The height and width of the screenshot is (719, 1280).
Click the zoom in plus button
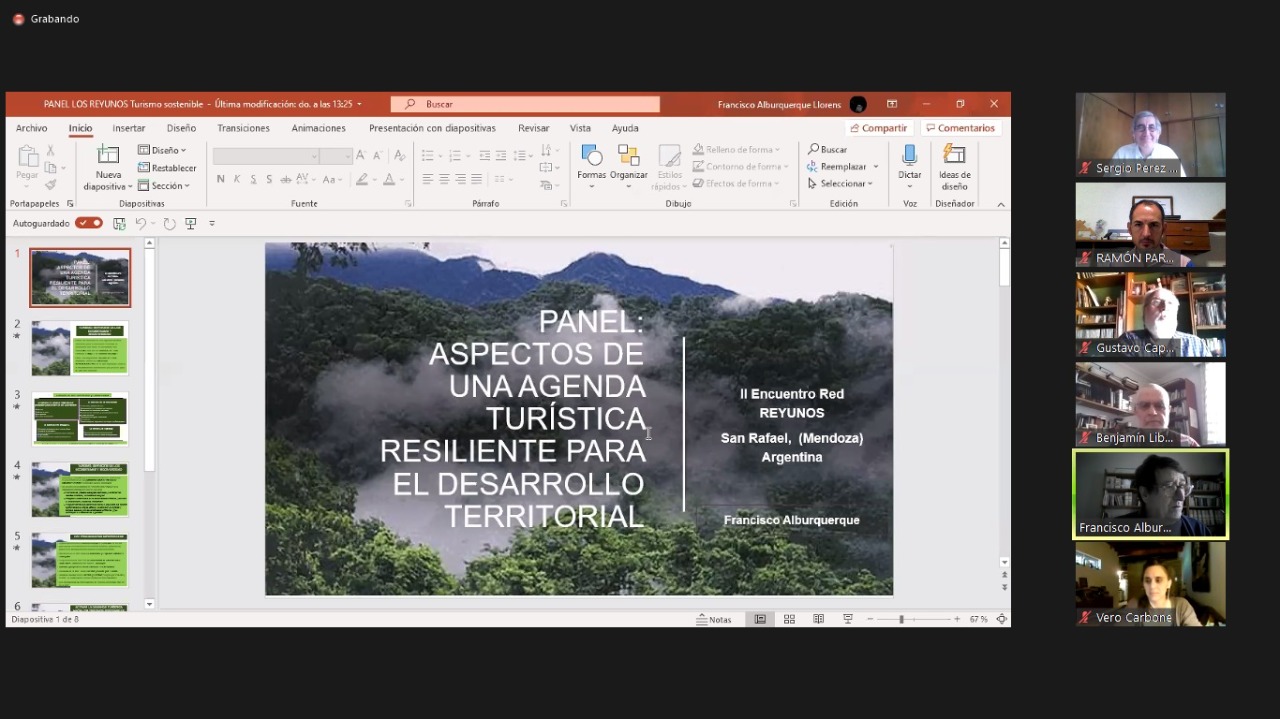coord(957,619)
